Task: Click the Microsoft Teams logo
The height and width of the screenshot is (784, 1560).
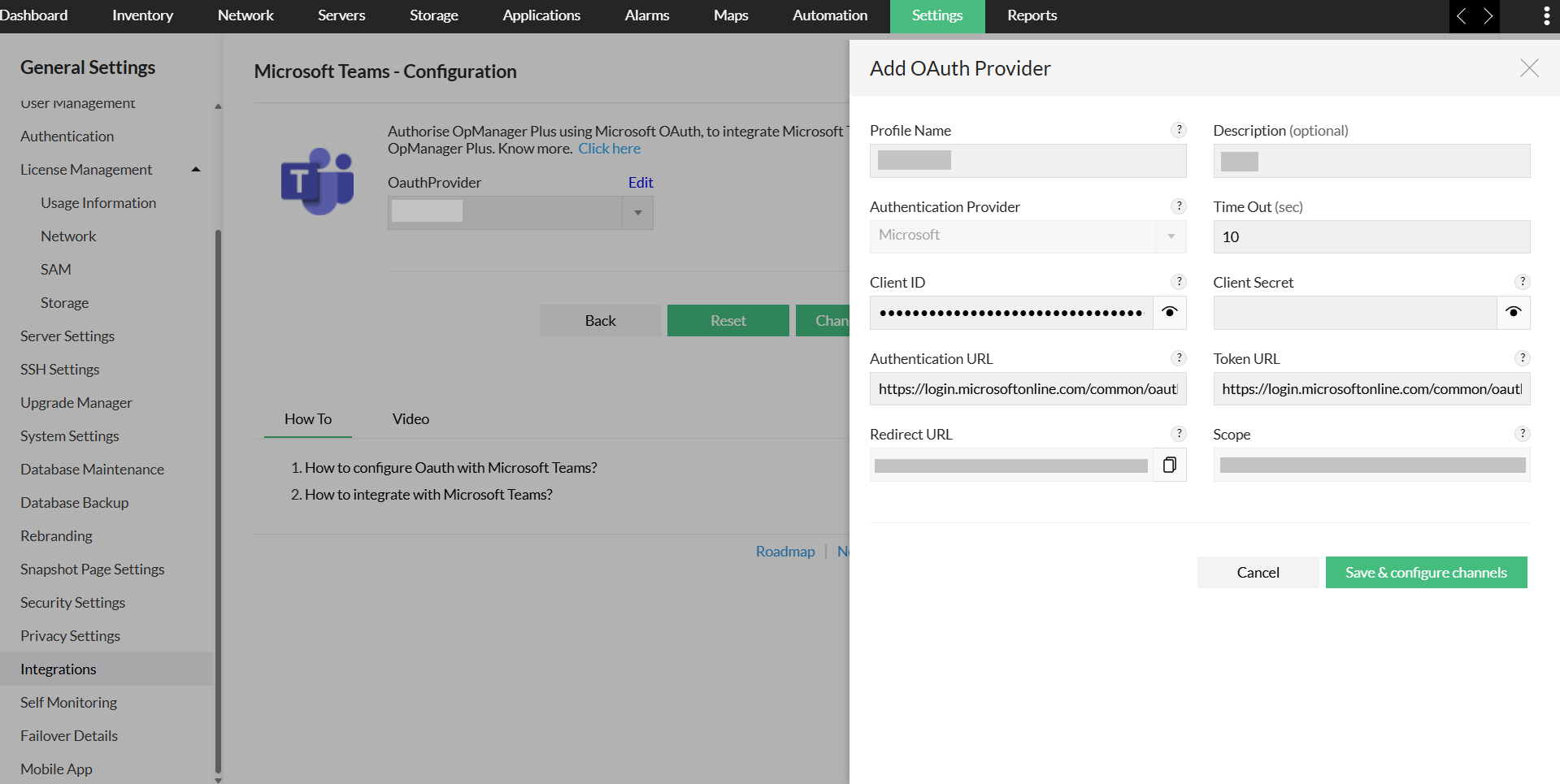Action: pos(317,181)
